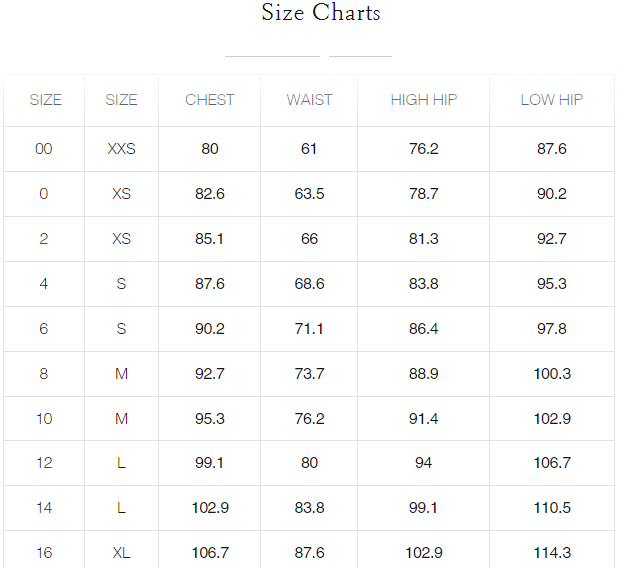
Task: Select high hip value 76.2 in first row
Action: [423, 149]
